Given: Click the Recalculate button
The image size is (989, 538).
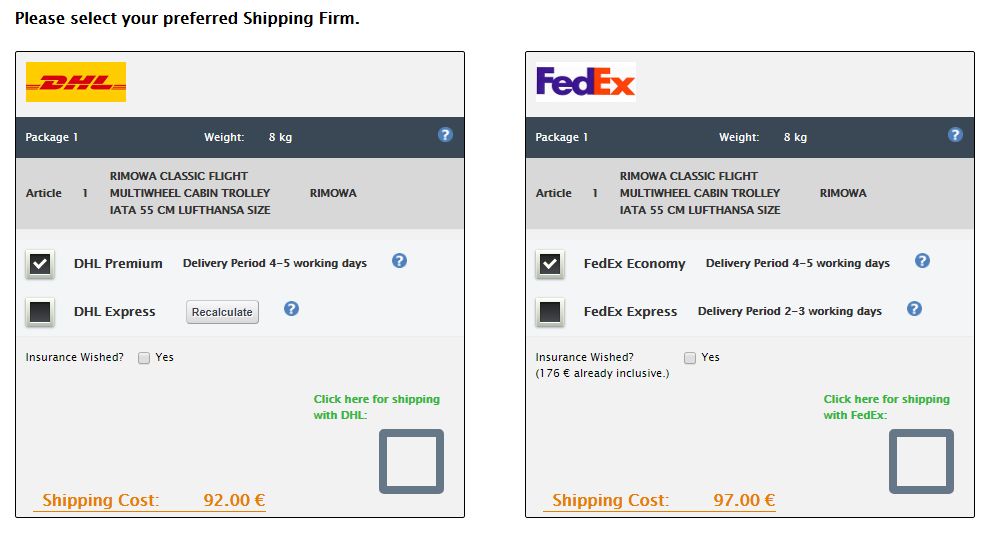Looking at the screenshot, I should click(x=222, y=312).
